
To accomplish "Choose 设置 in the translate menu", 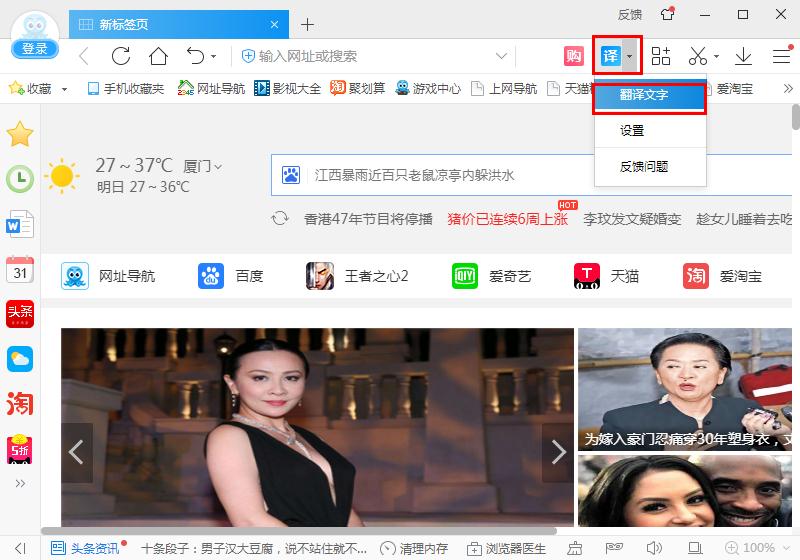I will pos(632,131).
